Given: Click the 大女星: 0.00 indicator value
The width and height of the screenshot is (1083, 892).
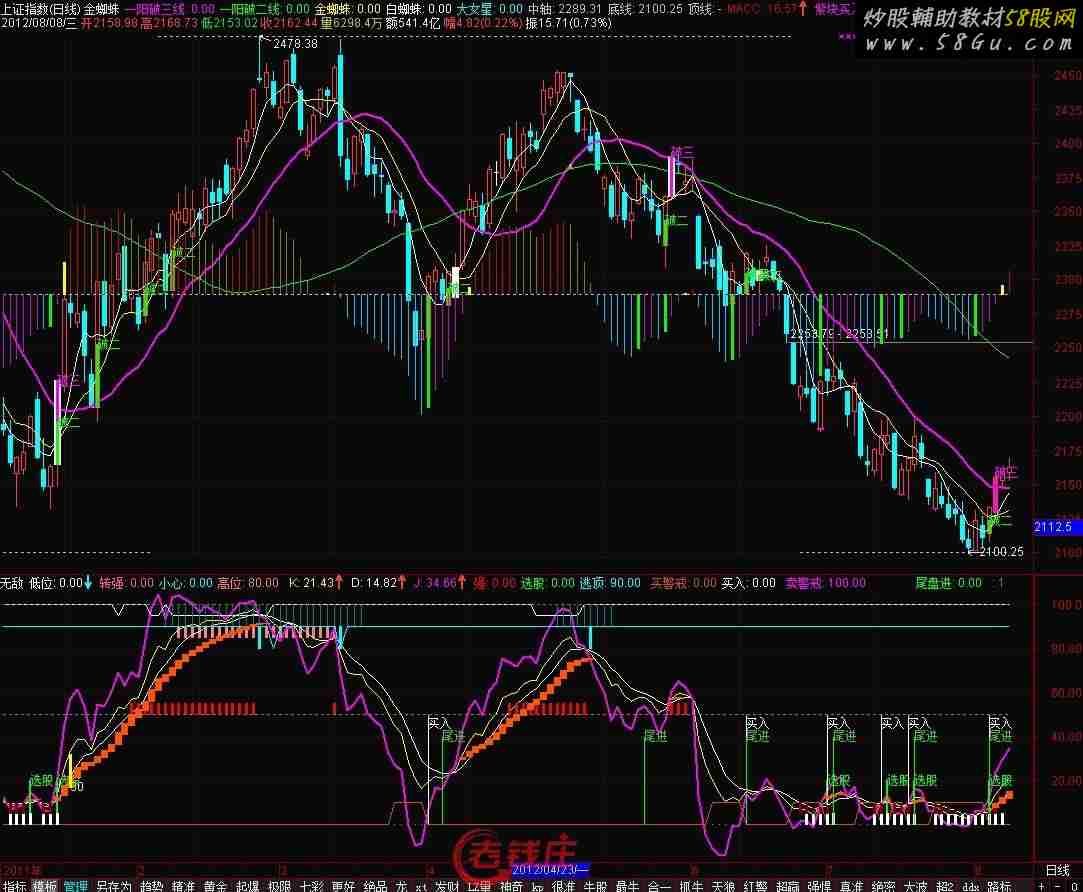Looking at the screenshot, I should (490, 9).
